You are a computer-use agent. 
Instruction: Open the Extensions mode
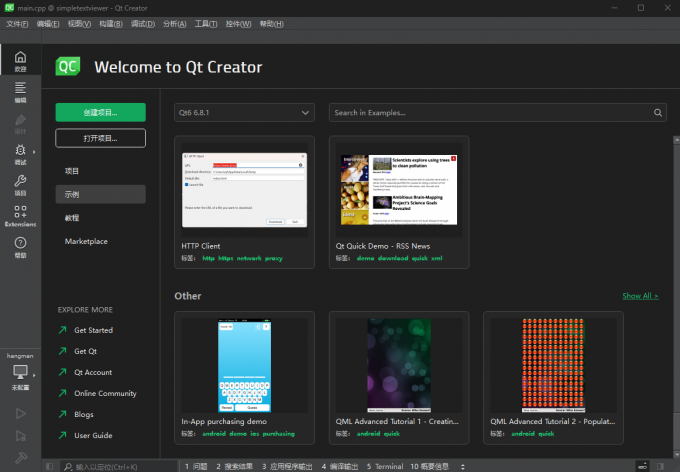click(x=20, y=215)
